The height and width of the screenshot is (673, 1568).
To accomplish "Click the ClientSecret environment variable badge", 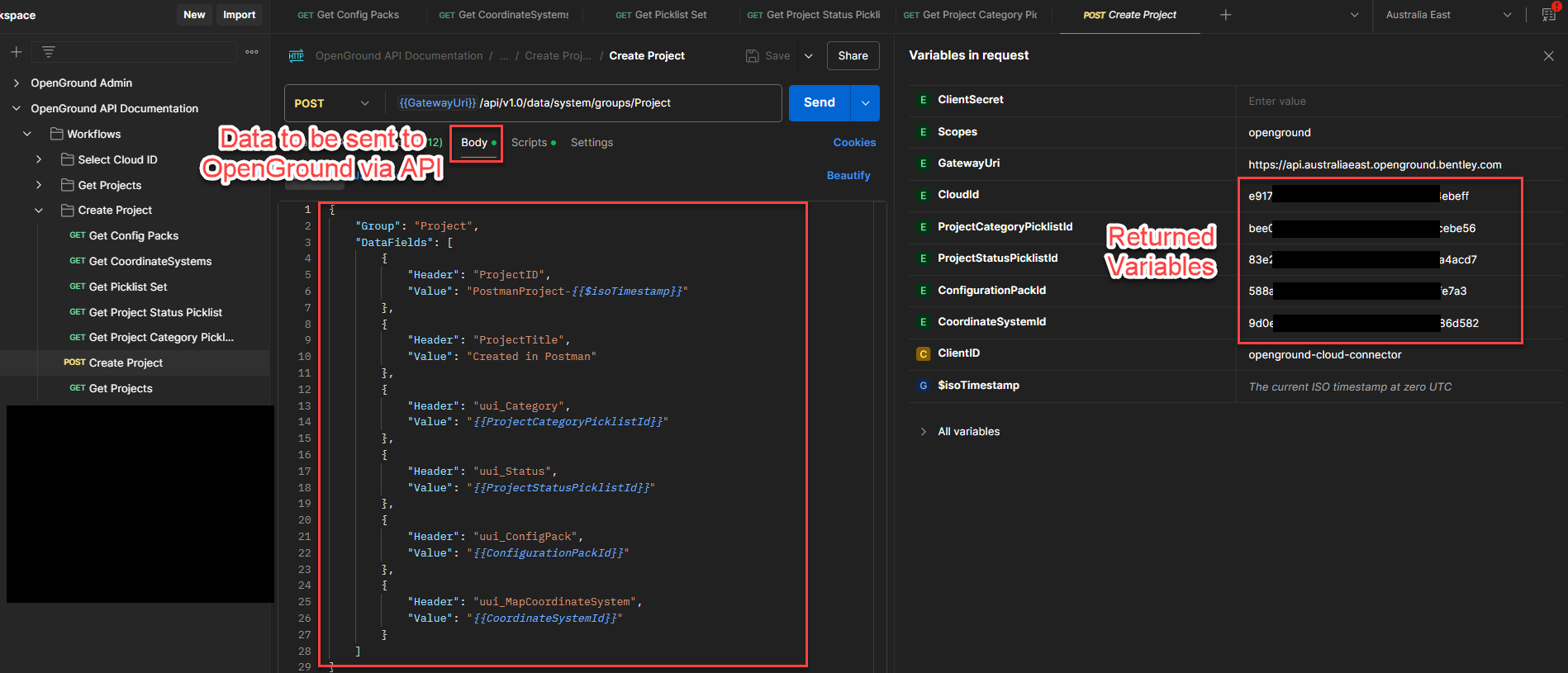I will click(923, 100).
